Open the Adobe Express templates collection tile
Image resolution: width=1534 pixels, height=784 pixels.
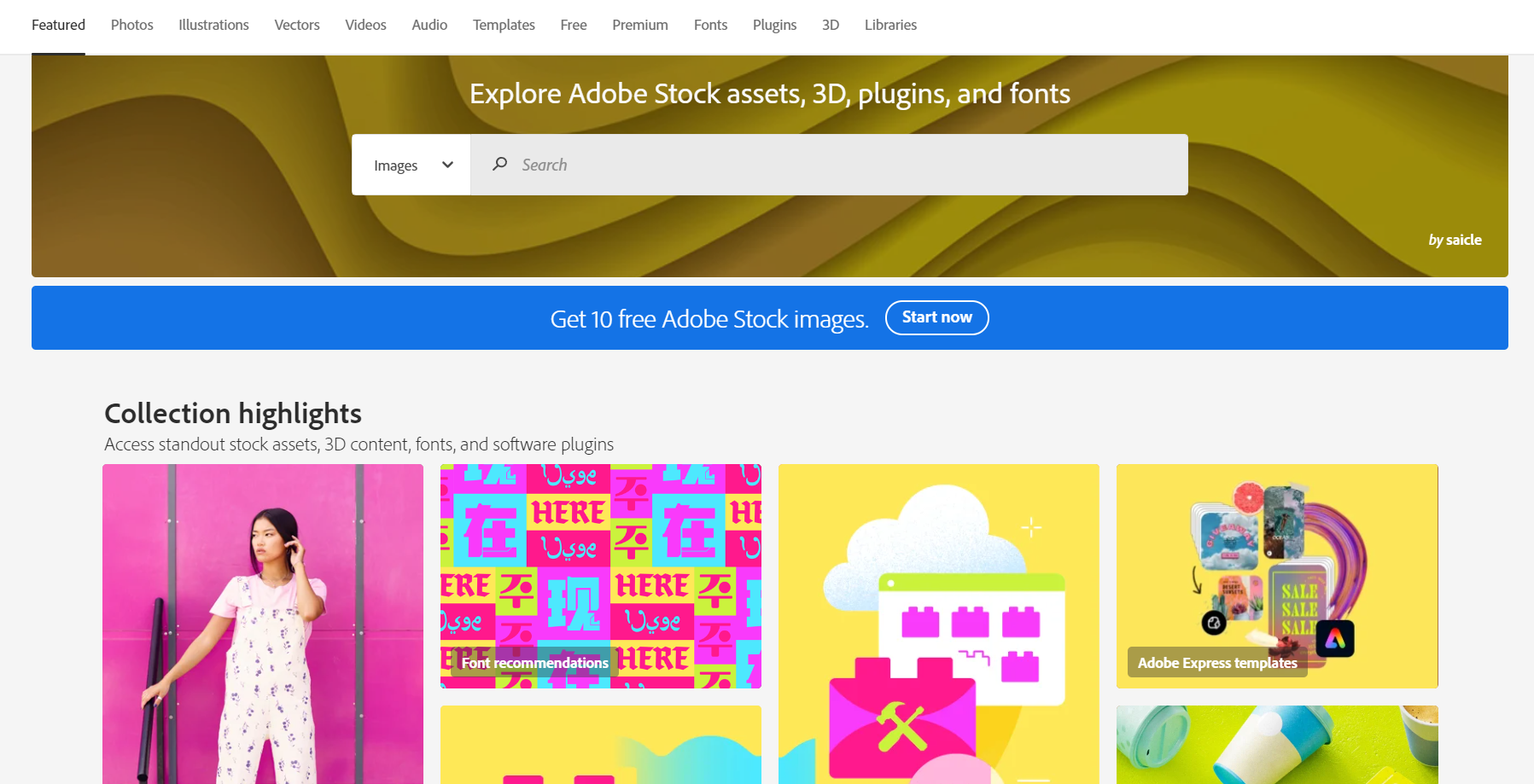[x=1277, y=576]
